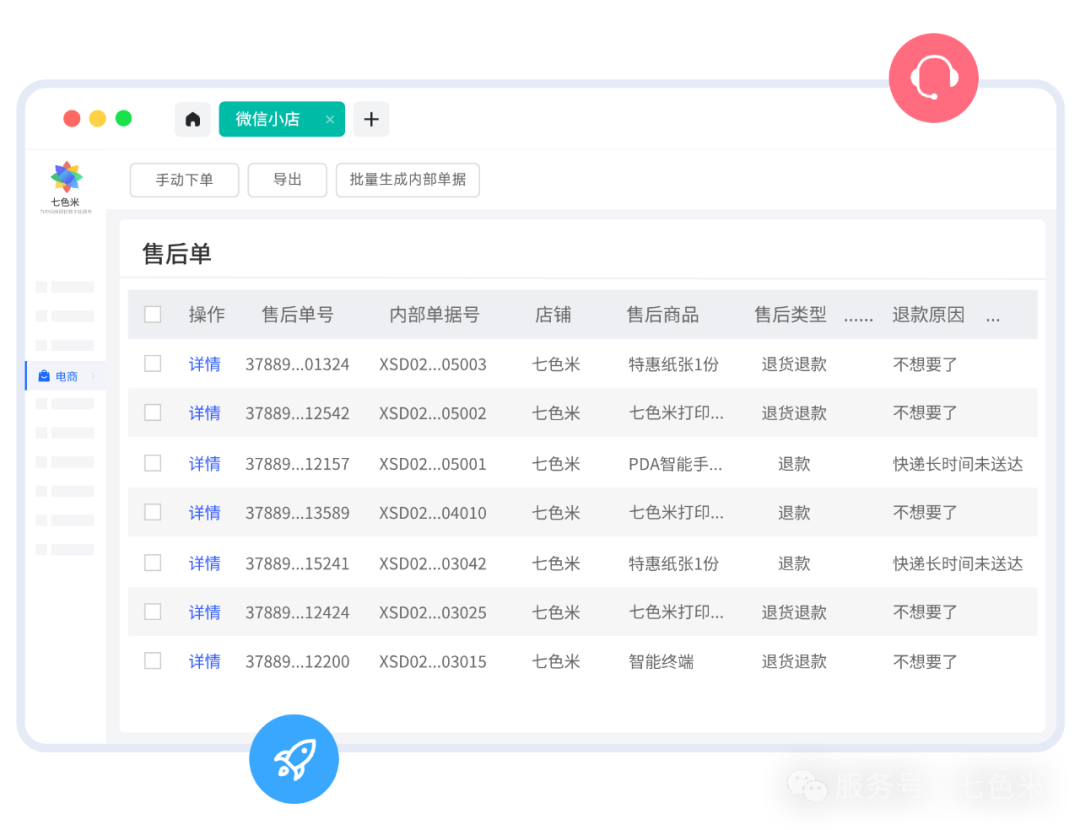
Task: Click 批量生成内部单据 button
Action: 407,180
